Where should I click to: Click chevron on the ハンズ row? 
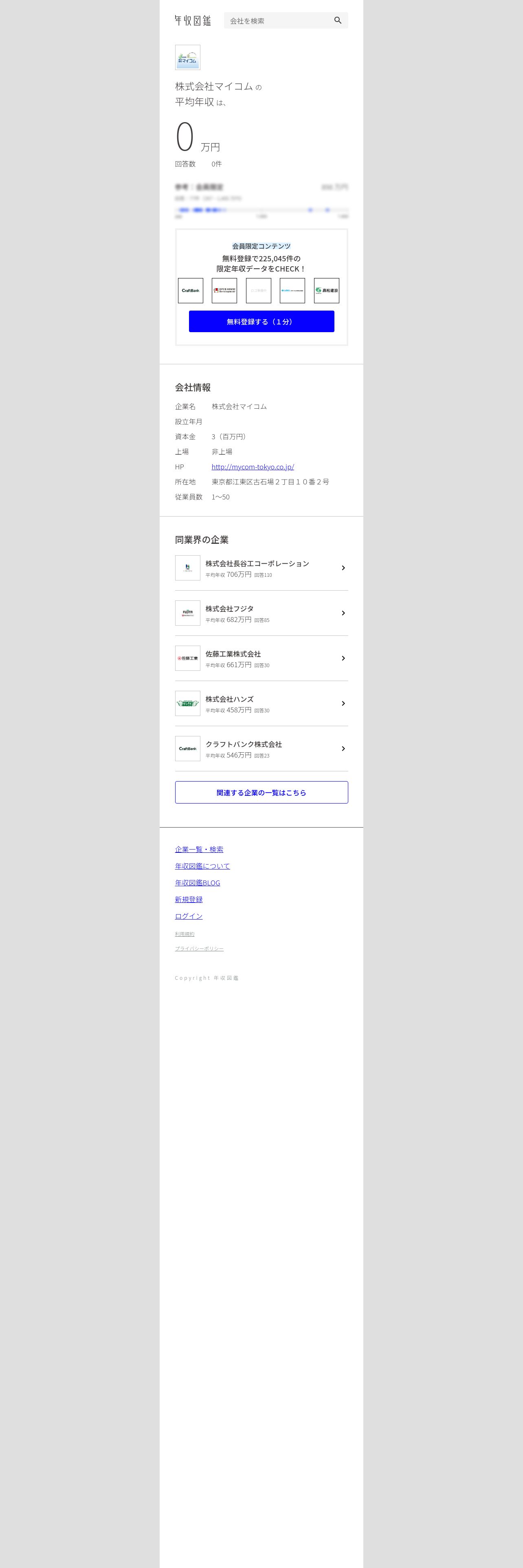[343, 703]
